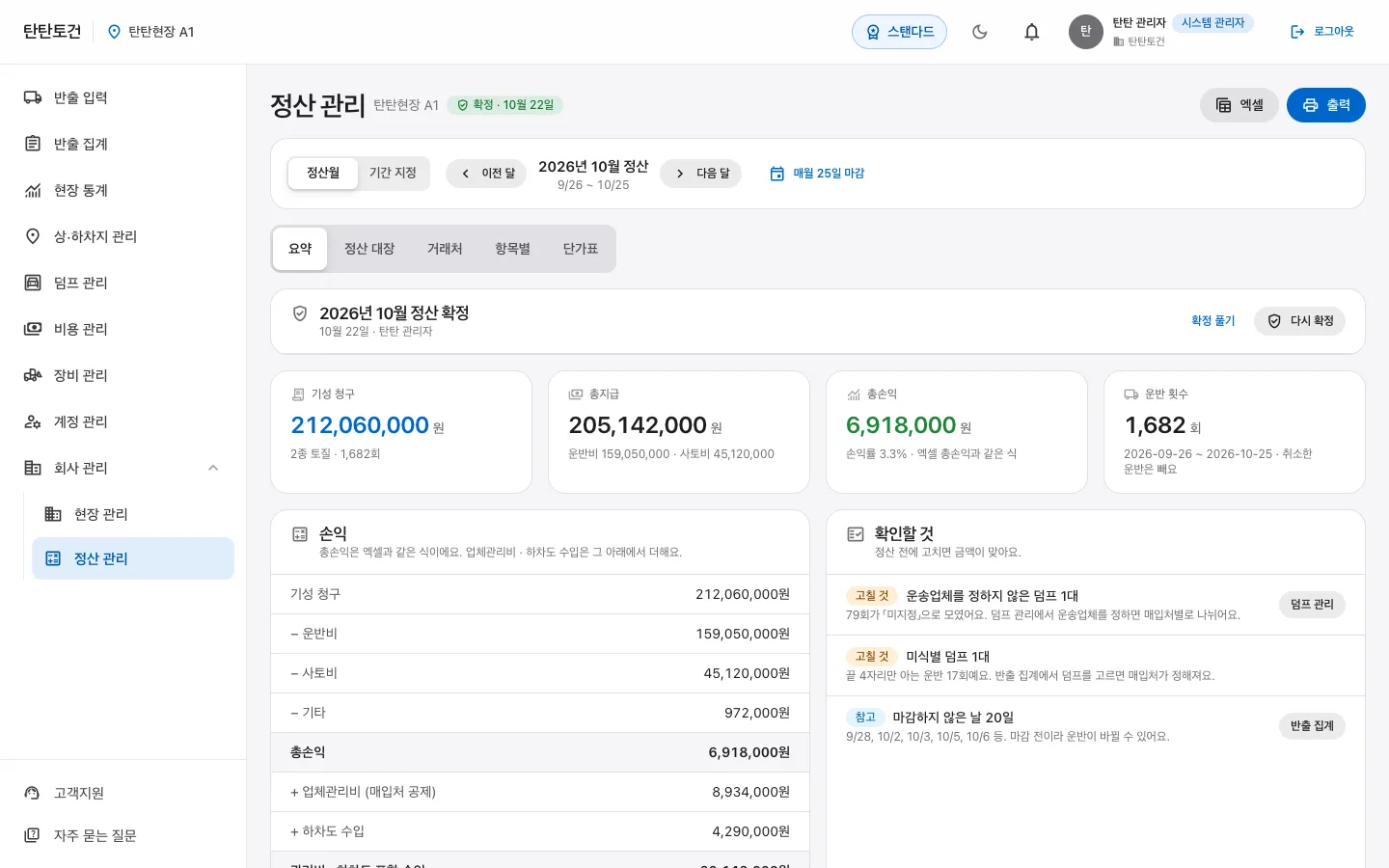Open the 스탠다드 plan selector
This screenshot has height=868, width=1389.
899,32
